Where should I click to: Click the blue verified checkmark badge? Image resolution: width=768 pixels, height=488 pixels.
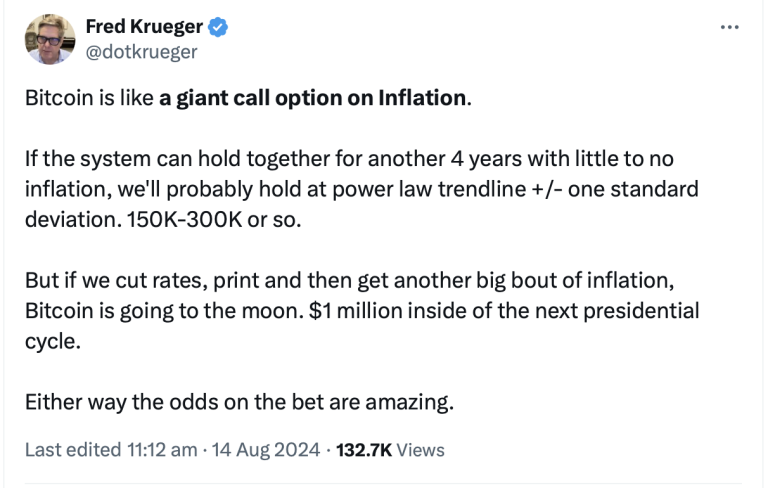[218, 27]
